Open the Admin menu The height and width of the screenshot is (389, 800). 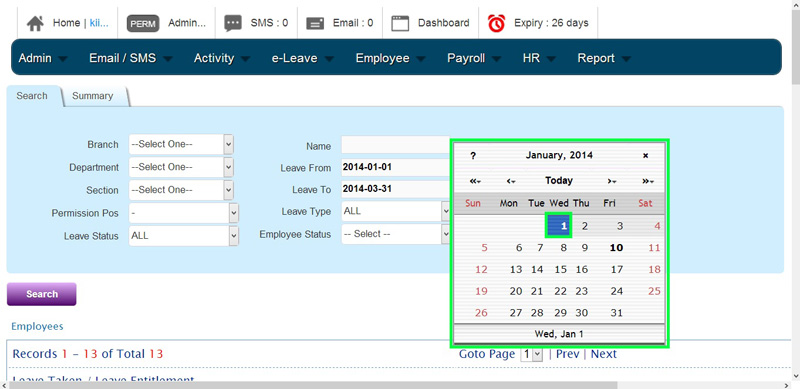click(42, 58)
